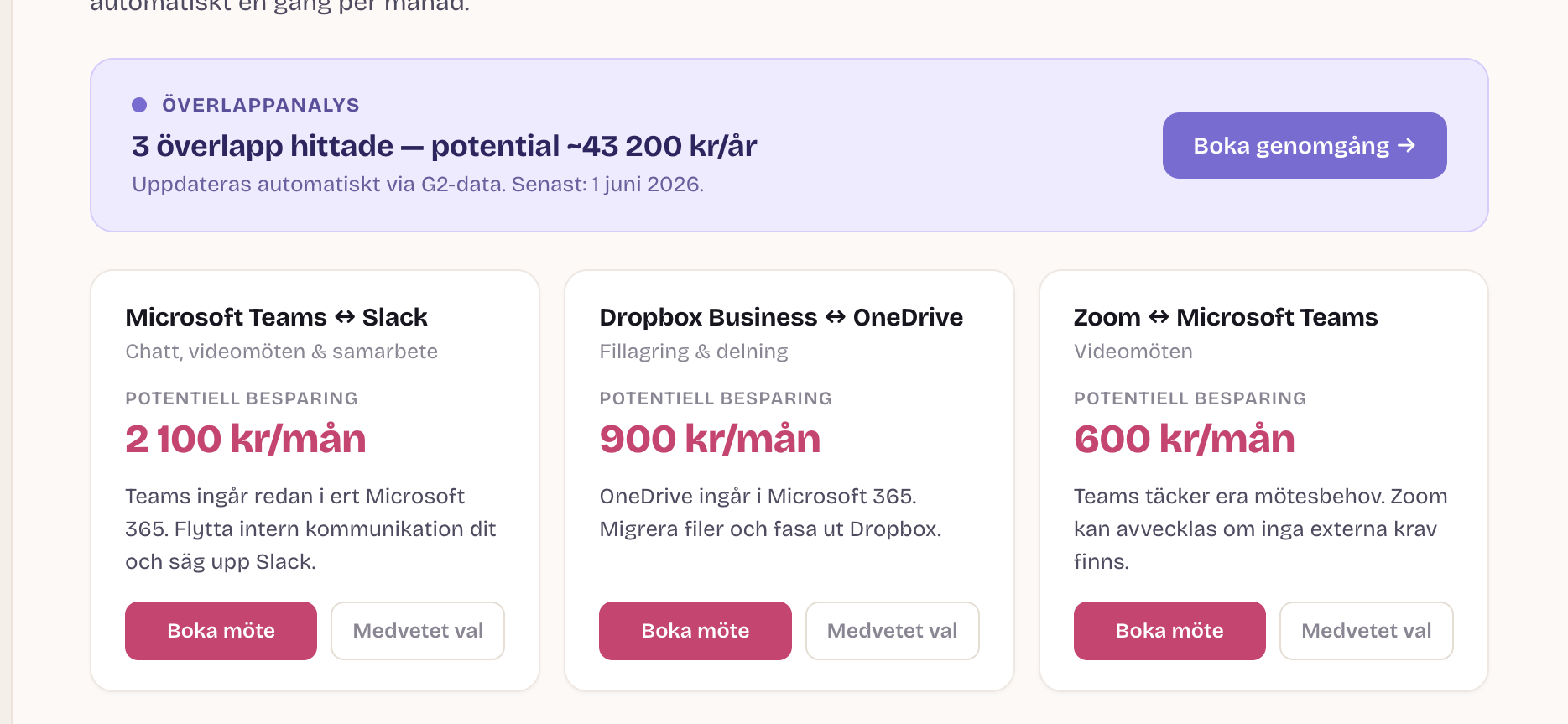The width and height of the screenshot is (1568, 724).
Task: Click the purple dot beside ÖVERLAPPANALYS
Action: tap(139, 105)
